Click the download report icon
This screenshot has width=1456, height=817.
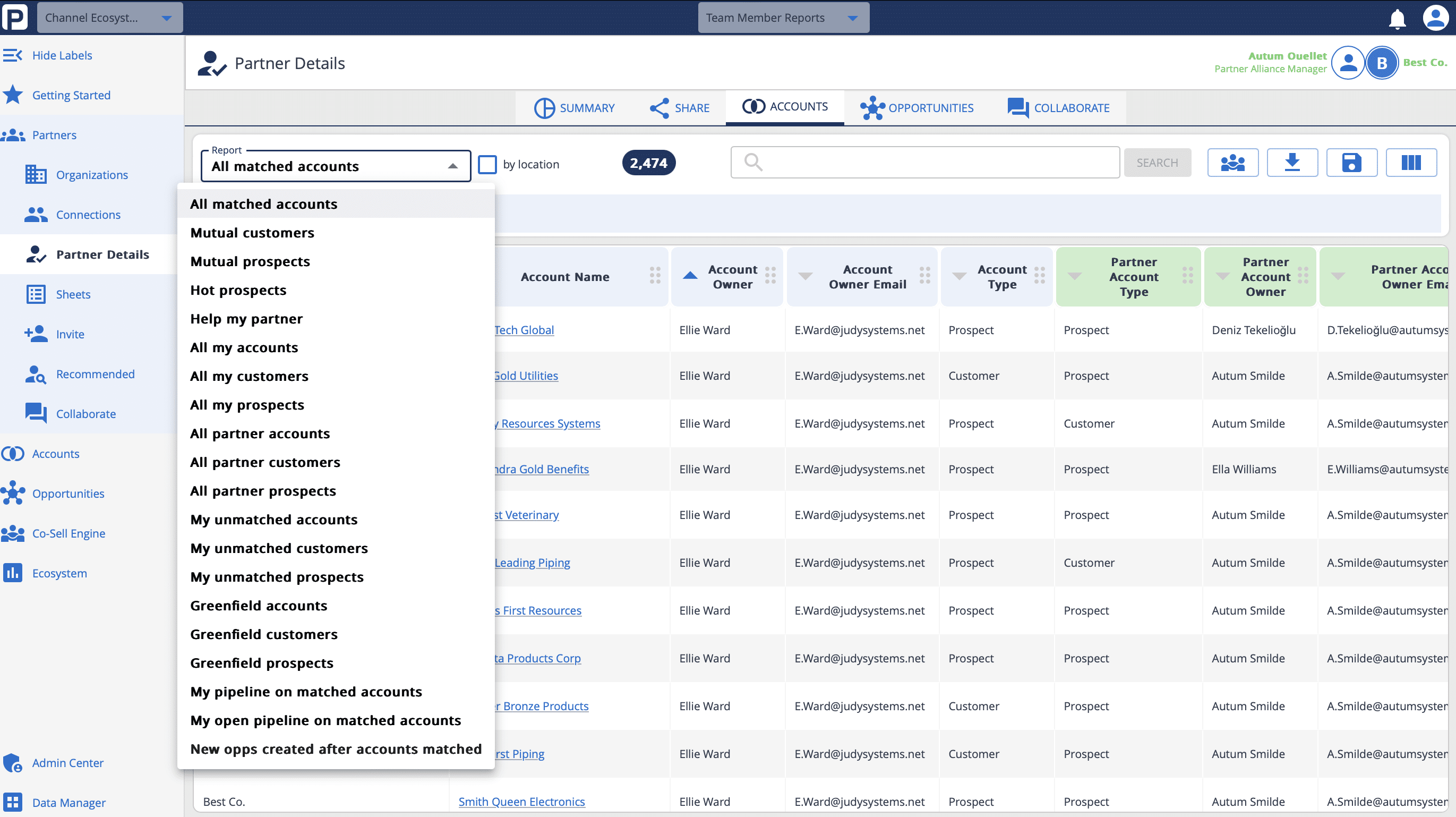click(1292, 162)
